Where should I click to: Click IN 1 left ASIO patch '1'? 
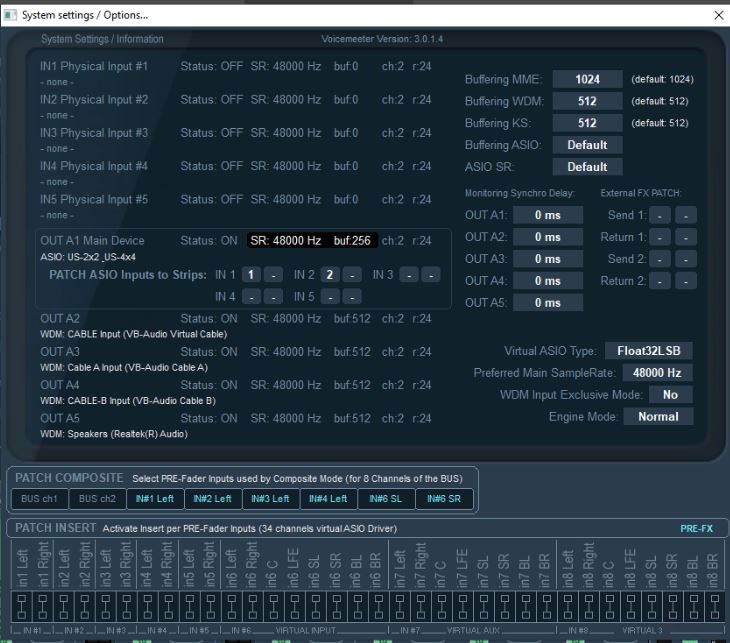pyautogui.click(x=251, y=275)
